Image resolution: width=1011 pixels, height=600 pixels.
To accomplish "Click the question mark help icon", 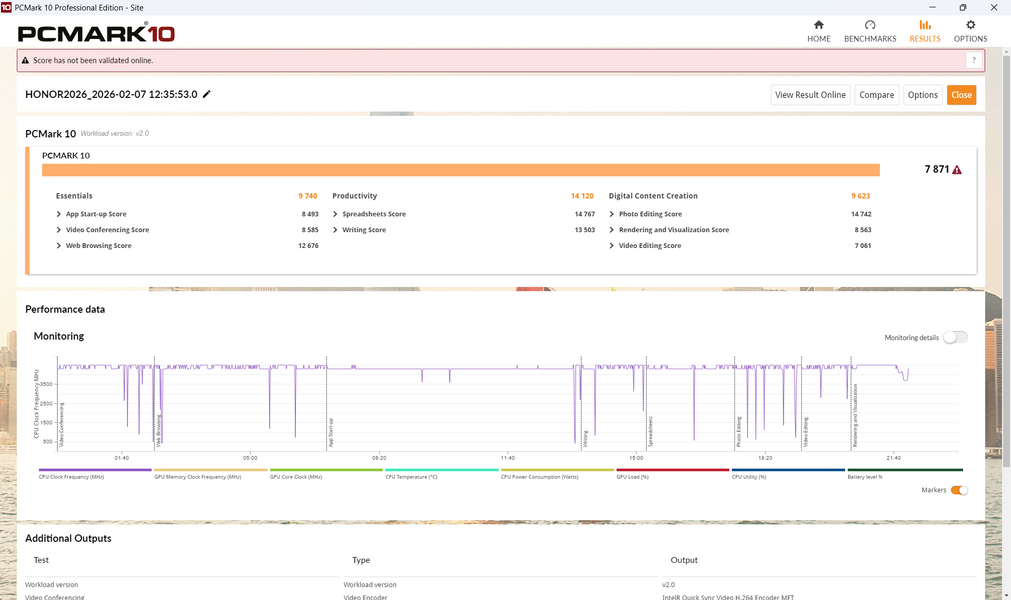I will pyautogui.click(x=972, y=61).
